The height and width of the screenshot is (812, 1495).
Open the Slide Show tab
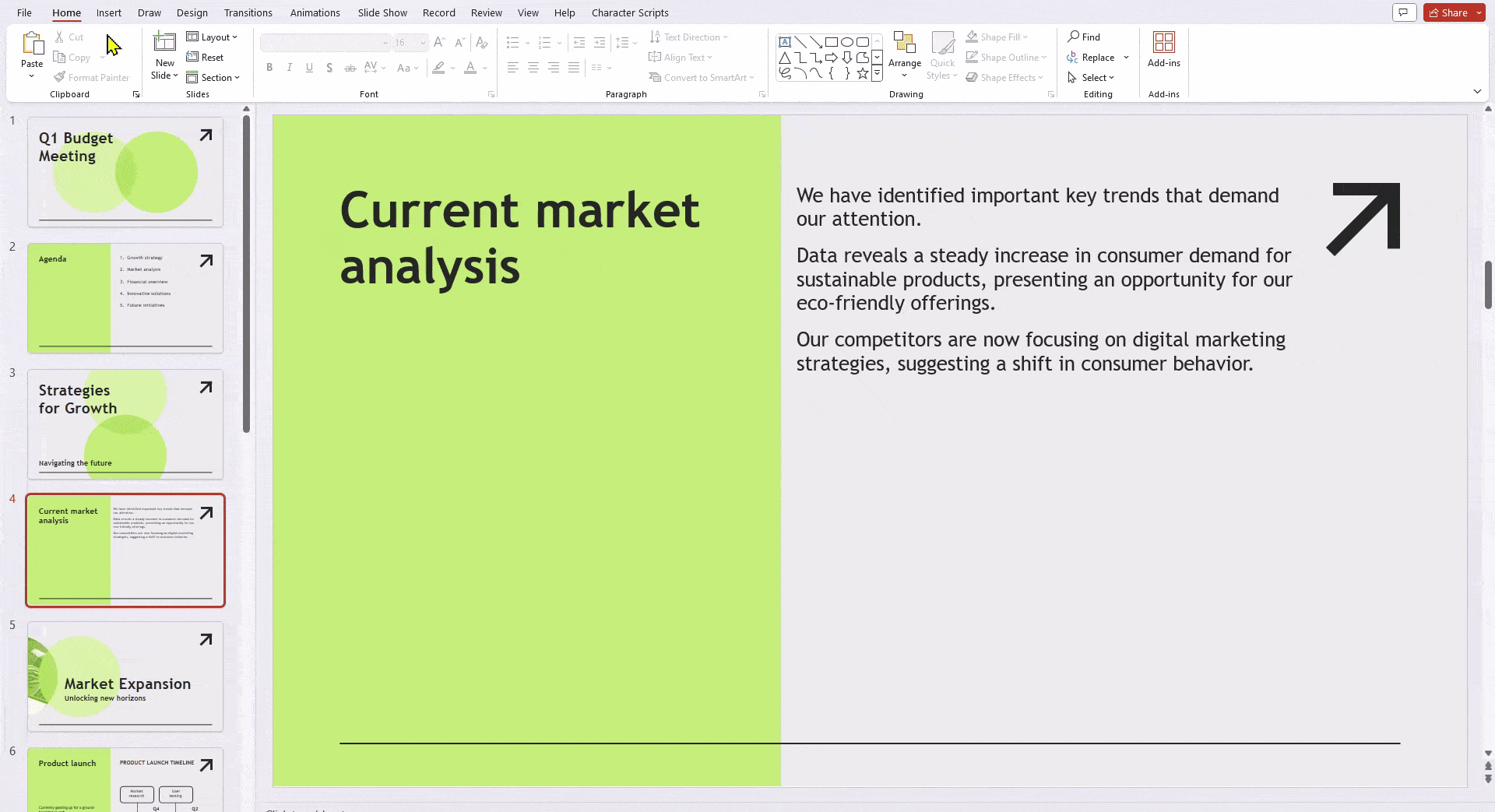click(382, 12)
